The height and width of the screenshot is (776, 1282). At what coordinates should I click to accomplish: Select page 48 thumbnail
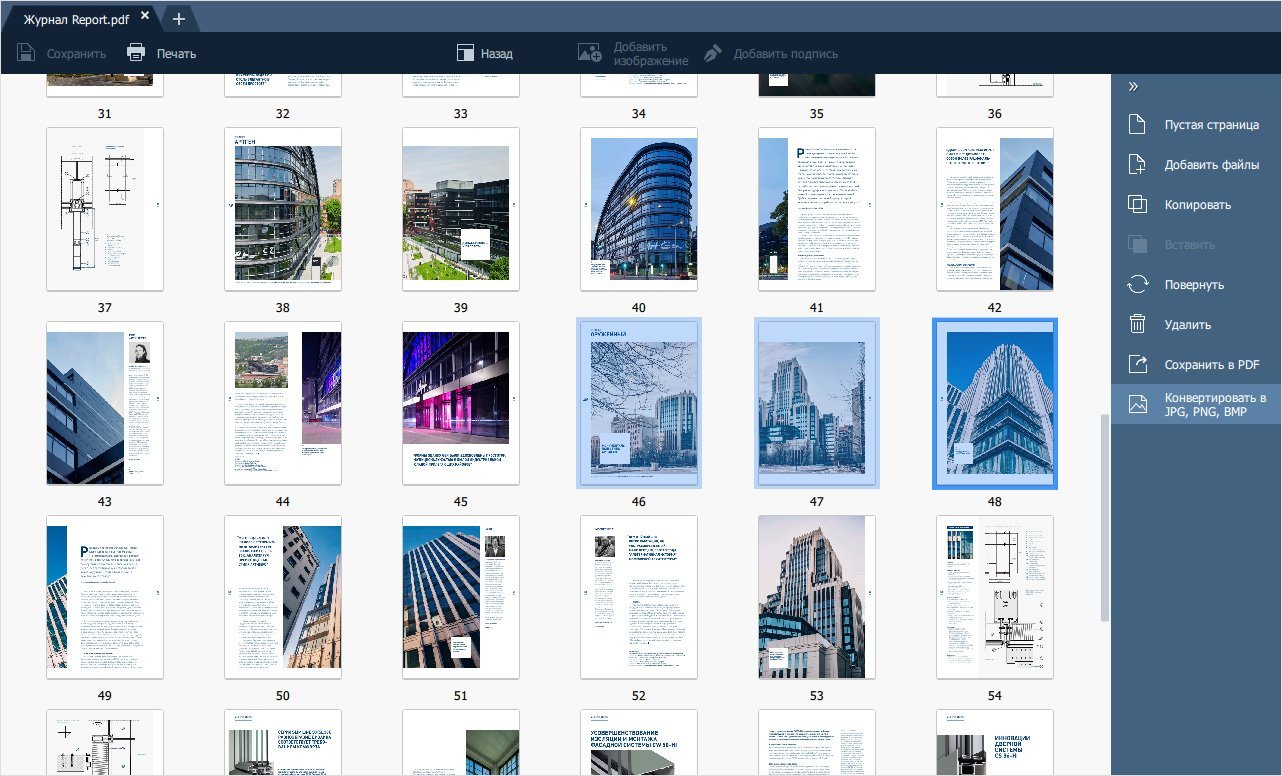pos(994,403)
